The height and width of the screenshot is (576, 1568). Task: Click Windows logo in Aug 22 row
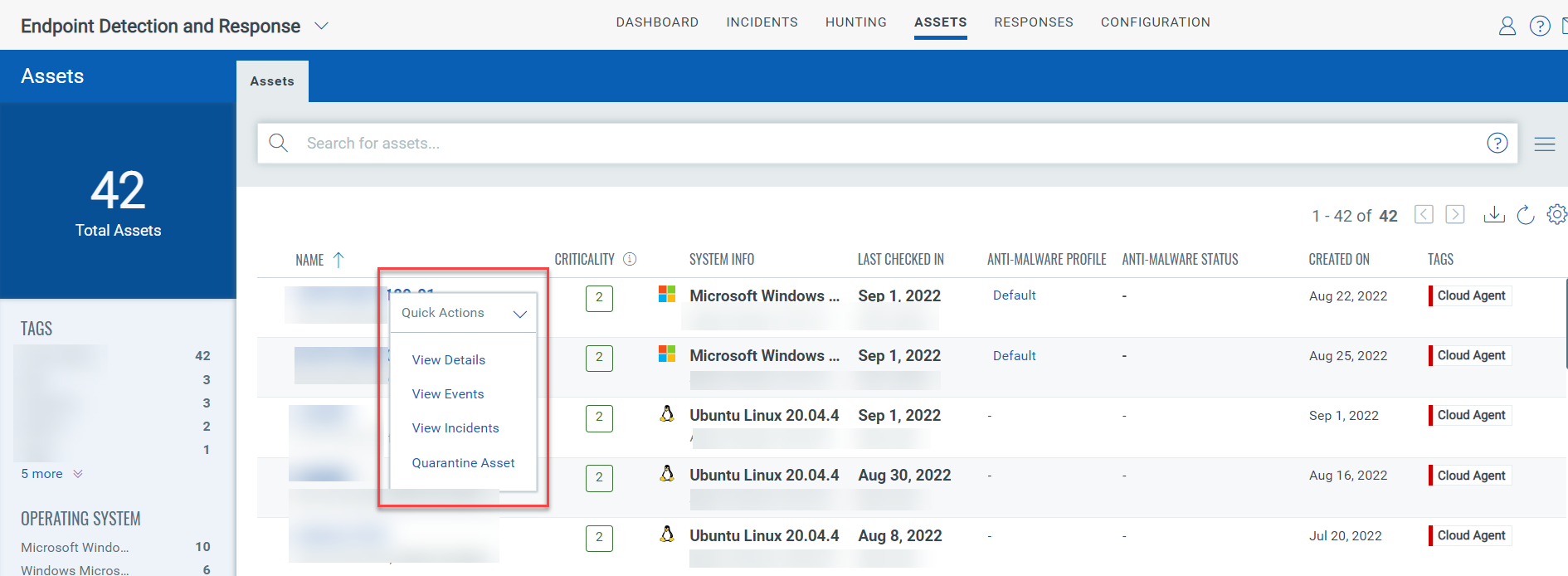[667, 294]
